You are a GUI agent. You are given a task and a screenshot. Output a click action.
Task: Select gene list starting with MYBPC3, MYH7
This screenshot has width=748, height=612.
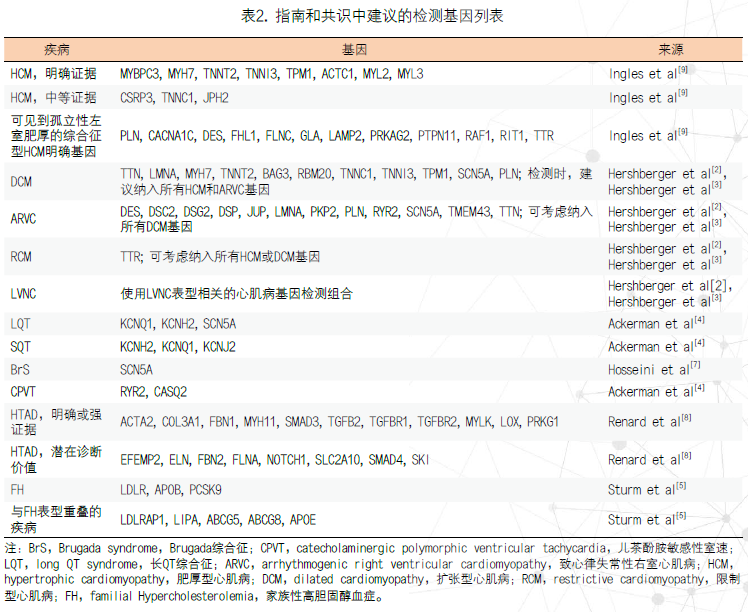(x=271, y=74)
